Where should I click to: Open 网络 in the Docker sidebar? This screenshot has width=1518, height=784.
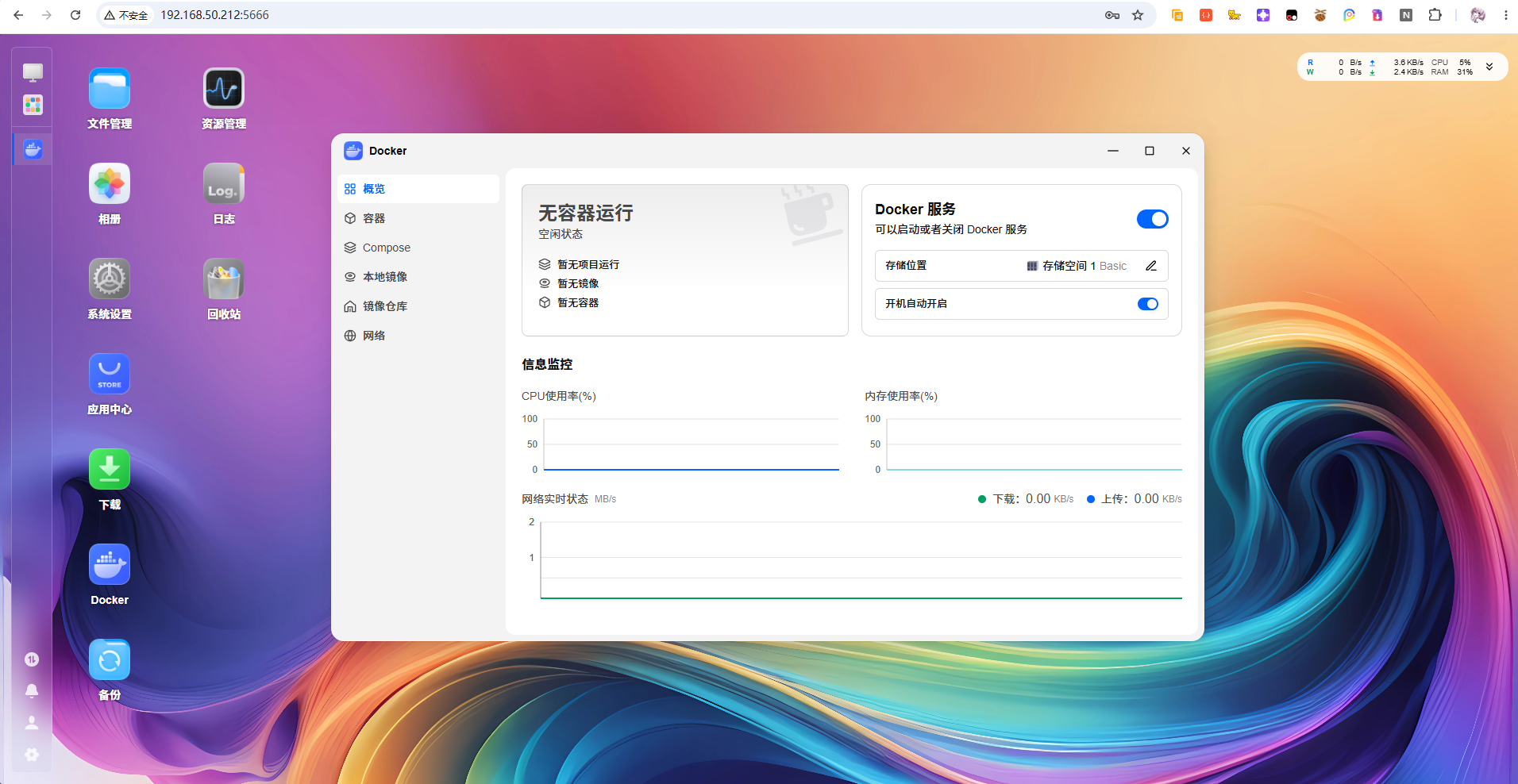418,336
